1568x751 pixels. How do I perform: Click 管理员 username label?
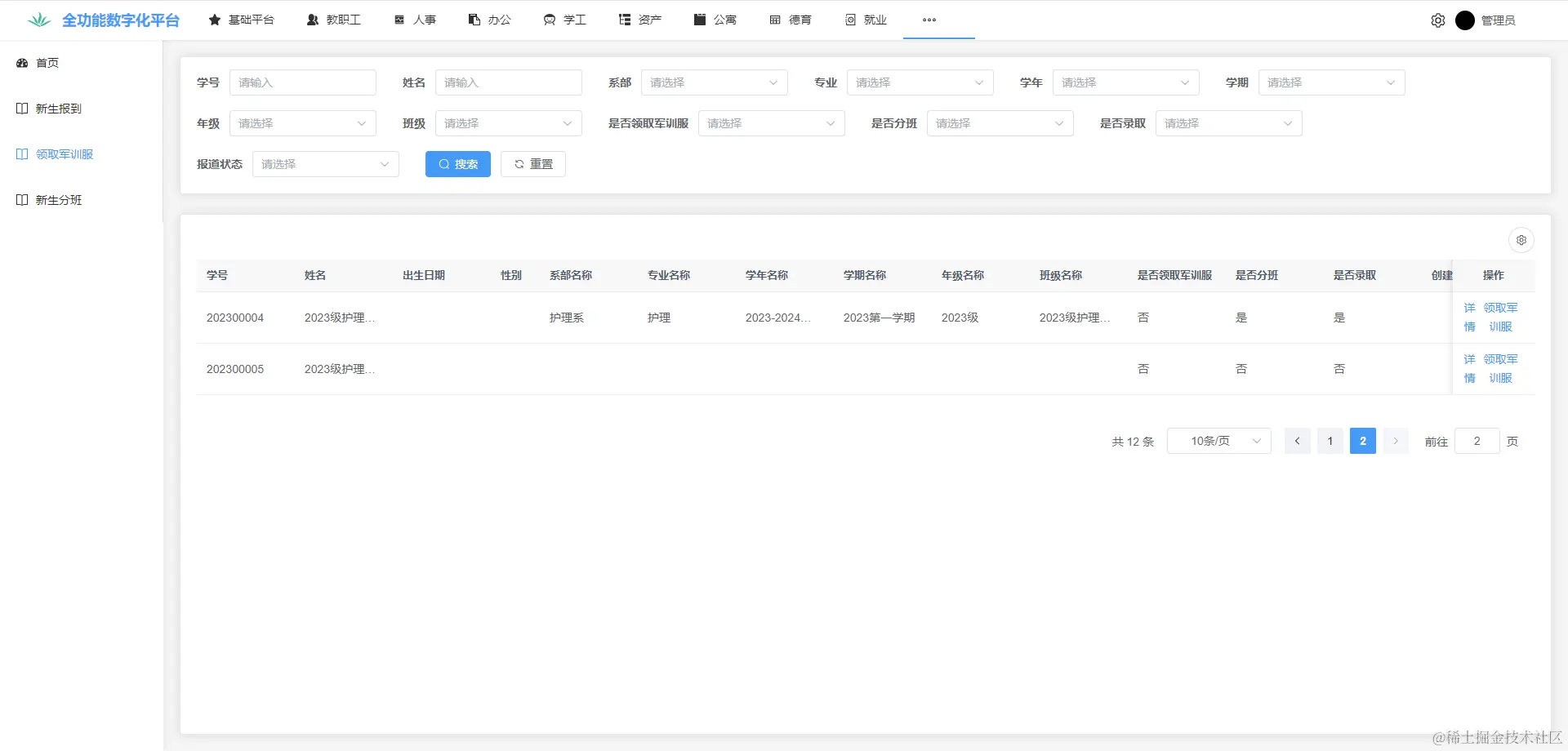[x=1499, y=20]
